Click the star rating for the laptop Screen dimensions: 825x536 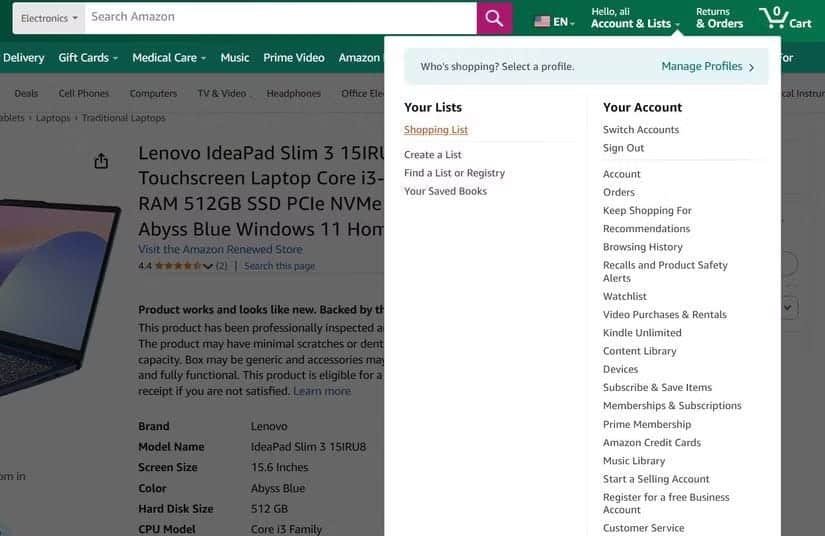(177, 266)
